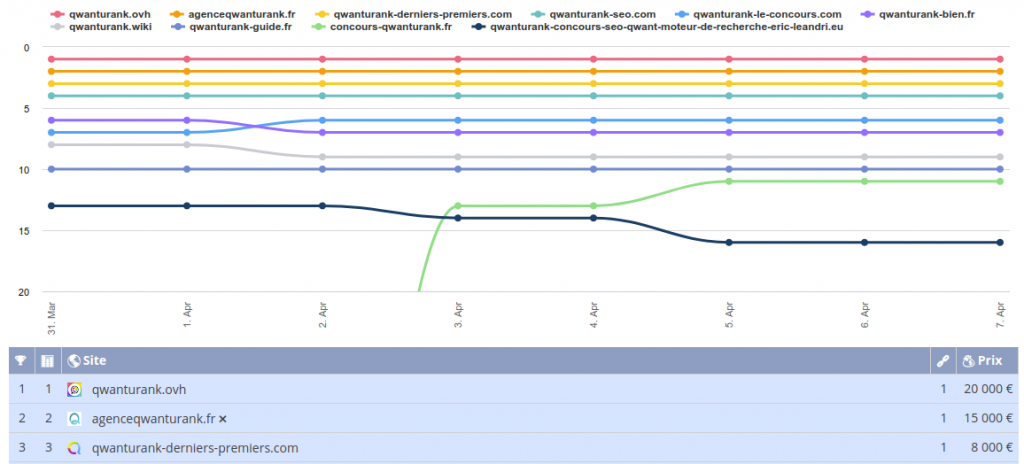
Task: Click the dark navy point on 31. Mar
Action: coord(51,206)
